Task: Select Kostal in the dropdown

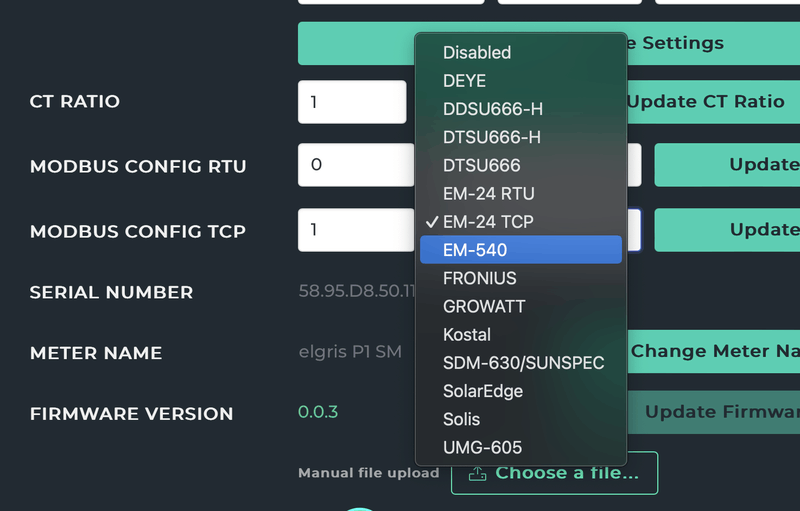Action: 466,334
